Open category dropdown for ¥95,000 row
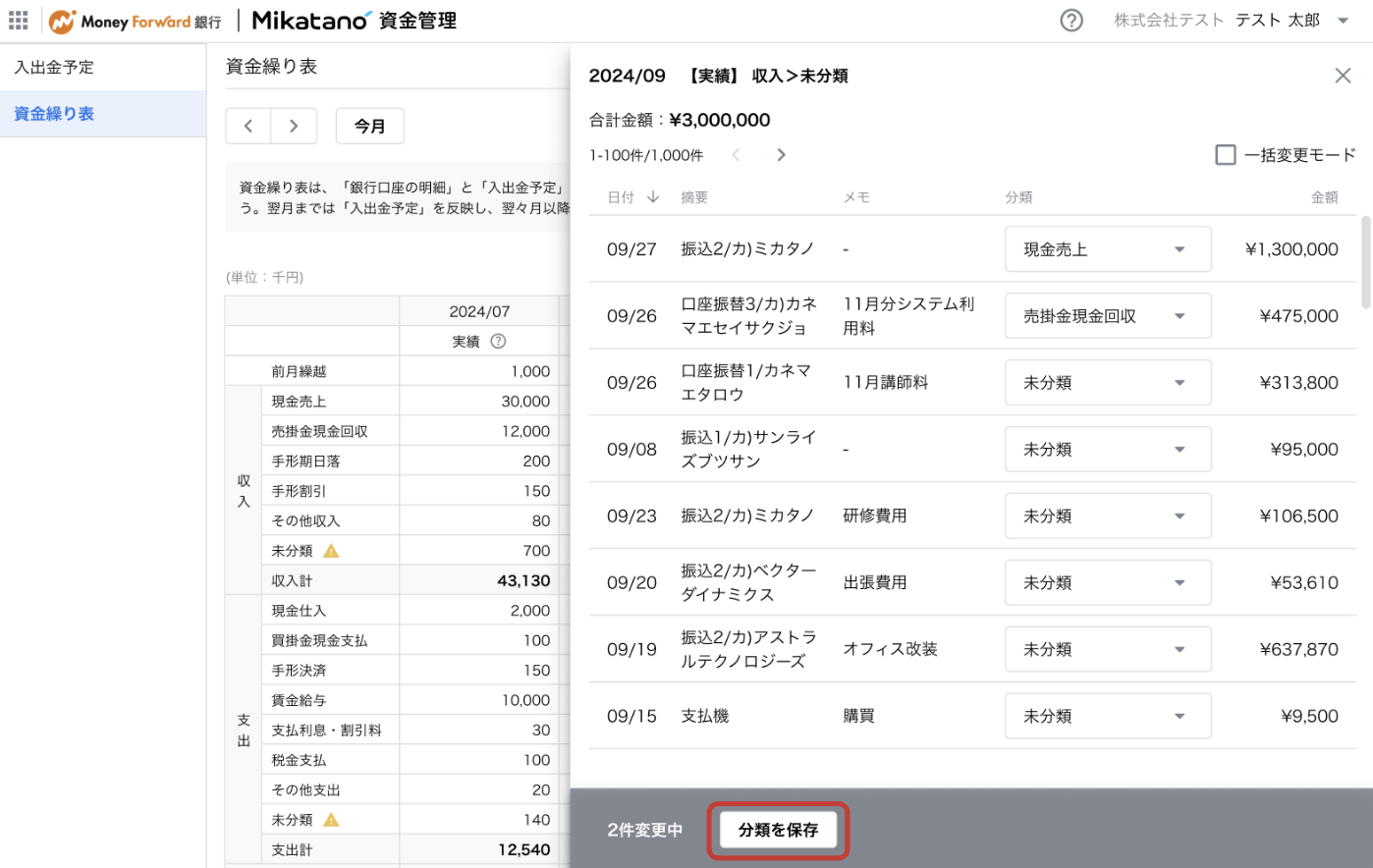 tap(1108, 450)
